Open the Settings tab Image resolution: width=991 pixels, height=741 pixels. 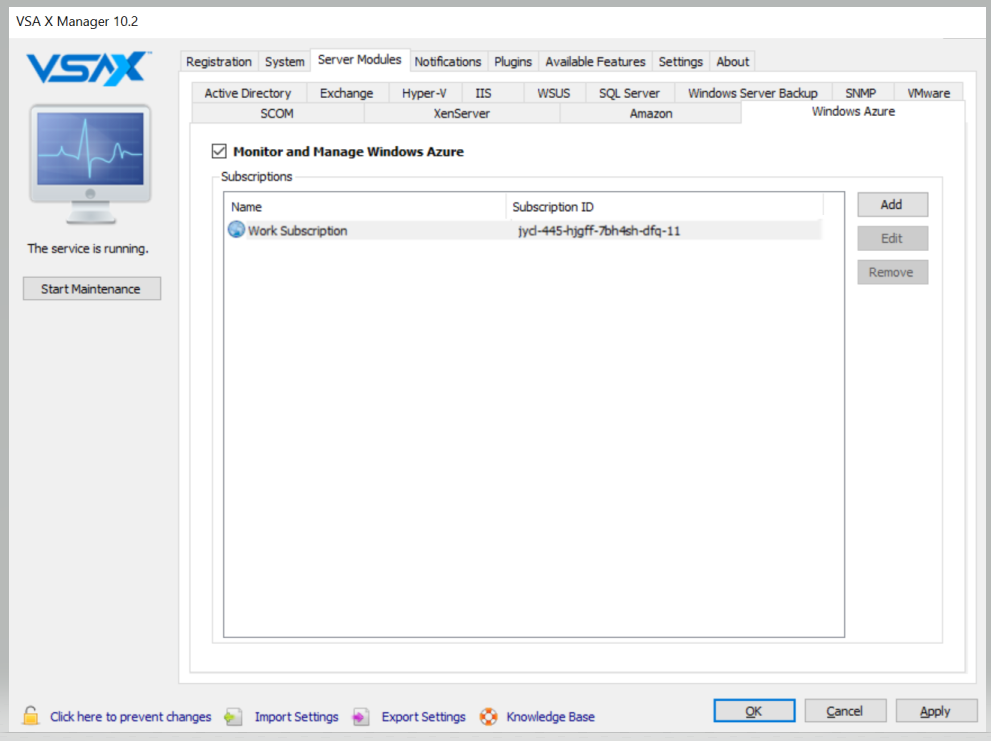(681, 61)
